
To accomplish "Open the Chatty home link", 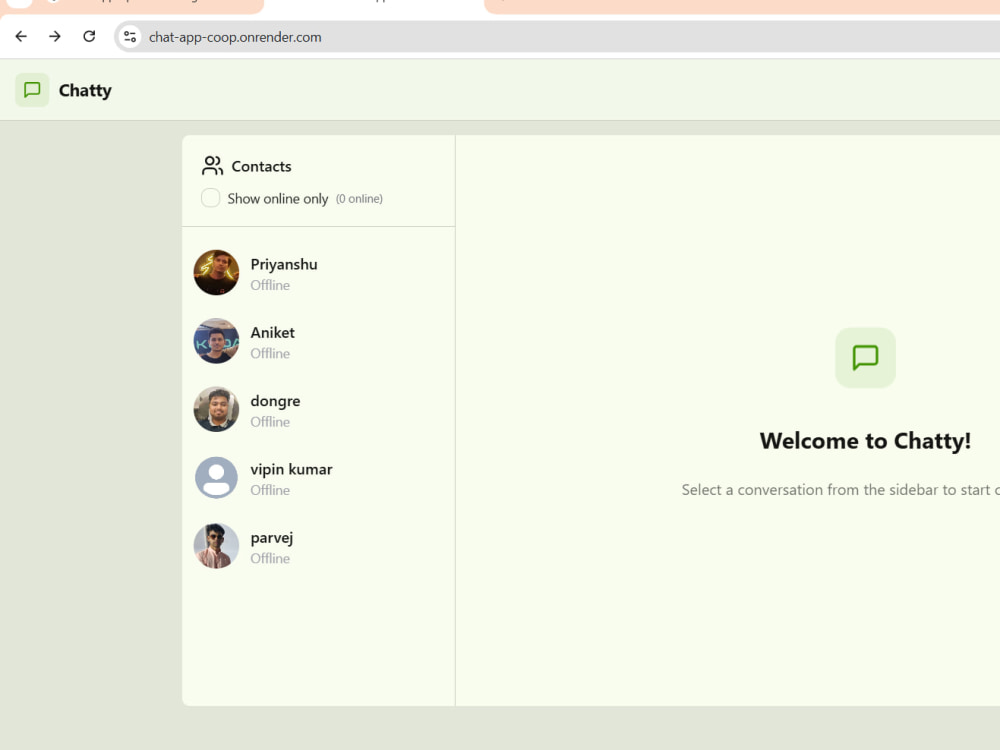I will tap(64, 90).
